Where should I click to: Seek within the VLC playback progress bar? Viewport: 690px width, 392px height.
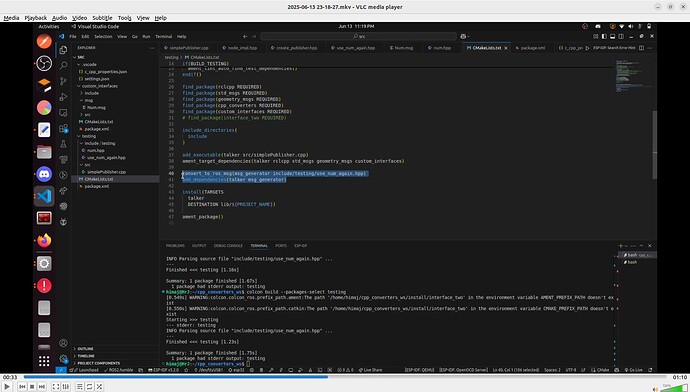coord(345,377)
